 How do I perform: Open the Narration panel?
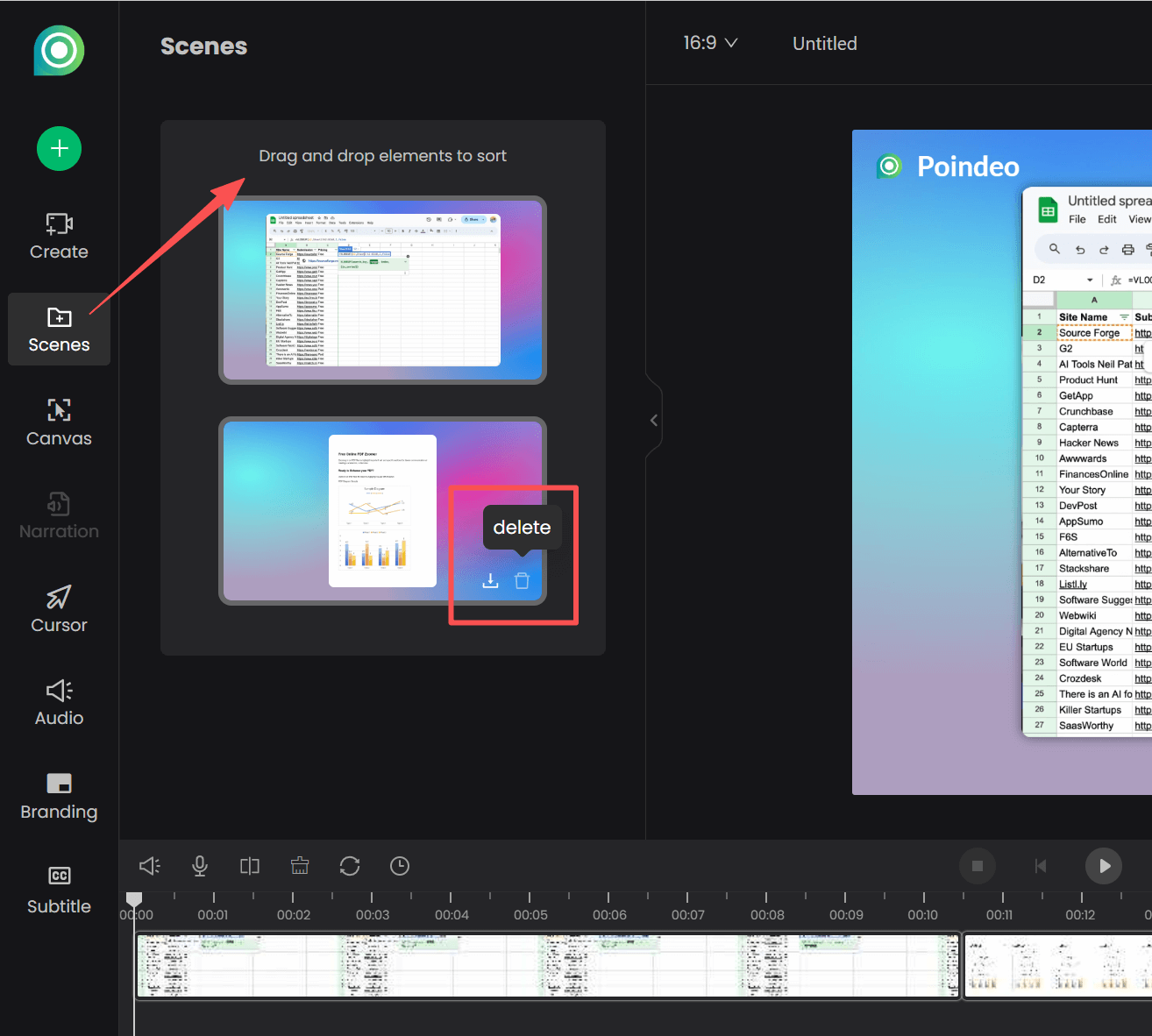[58, 516]
